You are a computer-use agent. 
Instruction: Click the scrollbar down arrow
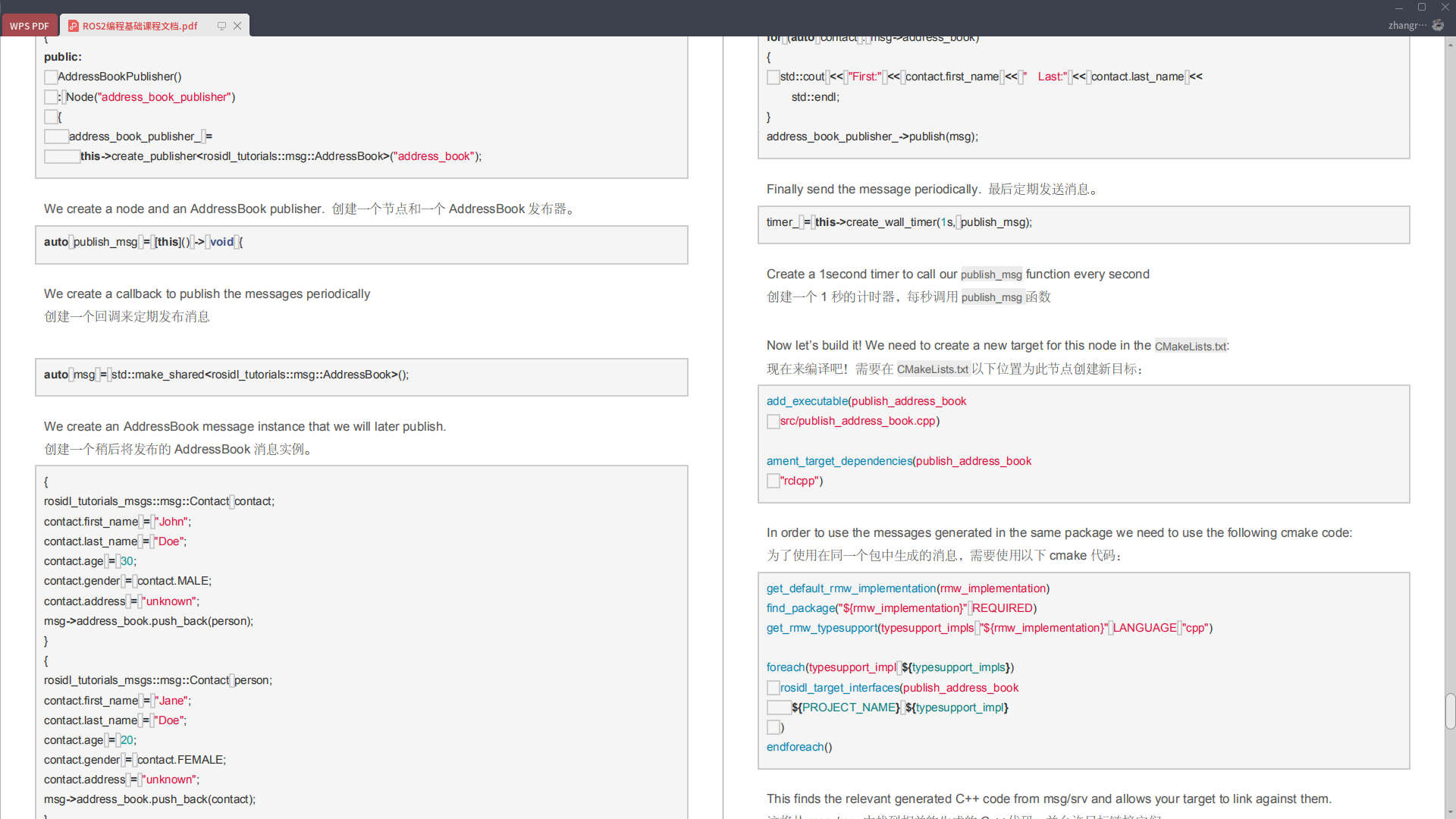1450,811
